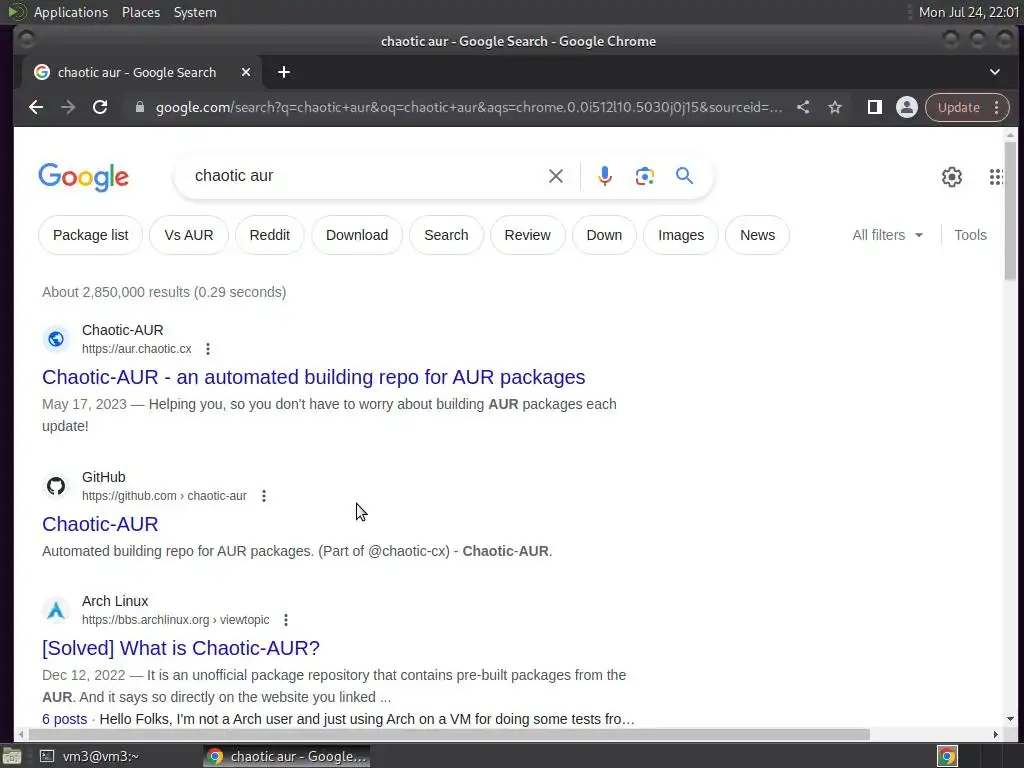Toggle the Chrome side panel
The width and height of the screenshot is (1024, 768).
[874, 107]
